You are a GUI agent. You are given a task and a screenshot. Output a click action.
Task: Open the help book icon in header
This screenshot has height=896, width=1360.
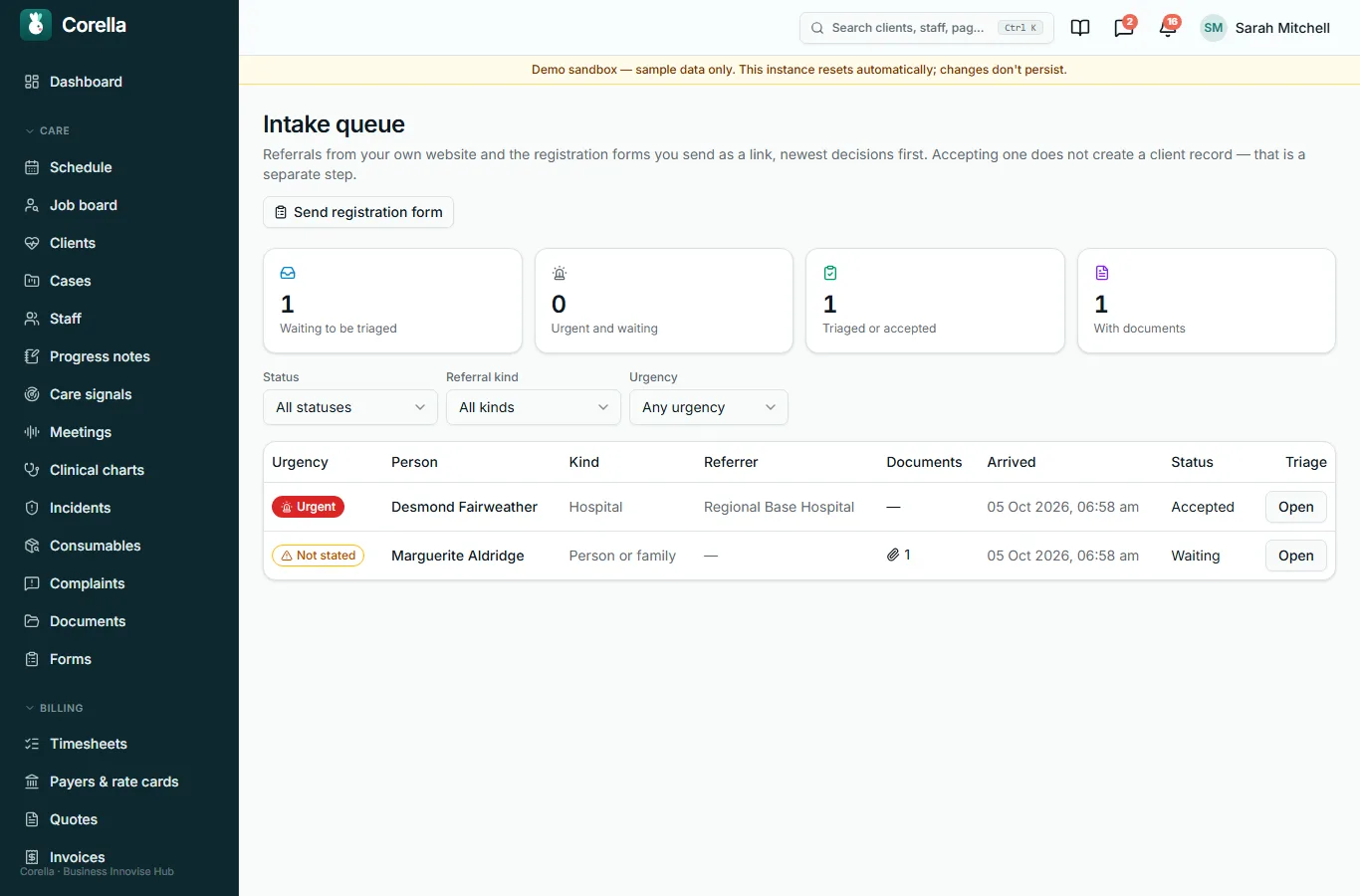[x=1080, y=28]
